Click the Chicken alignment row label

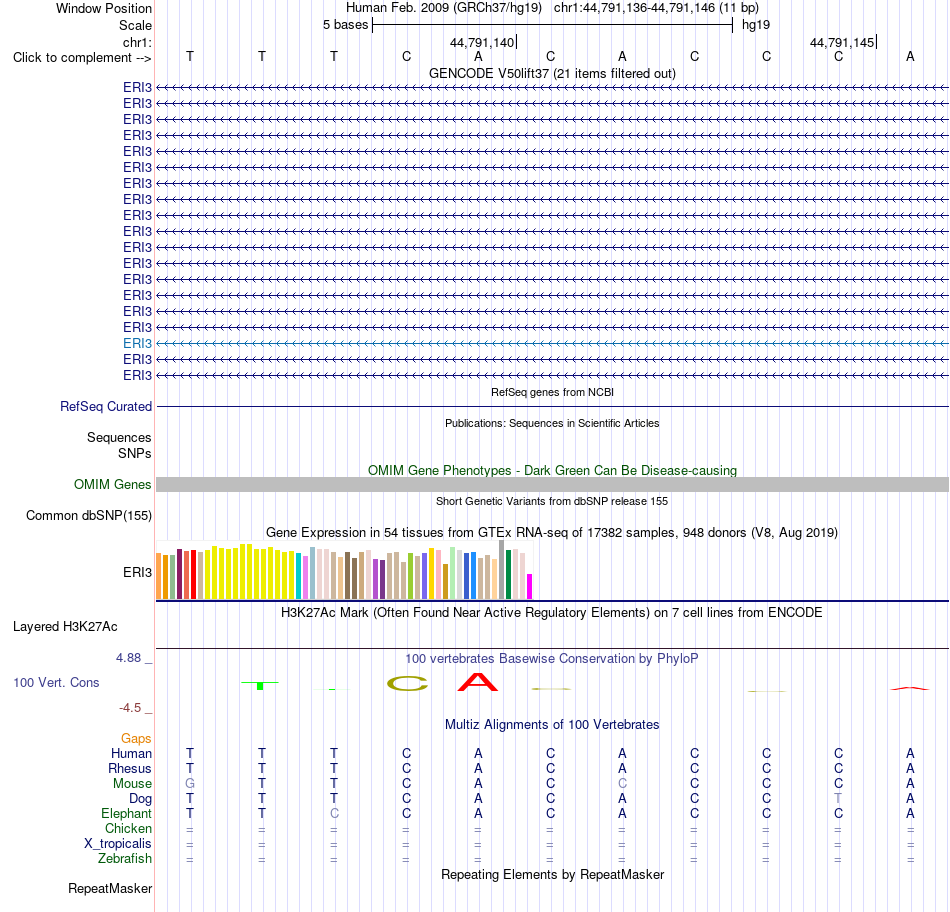click(x=128, y=828)
